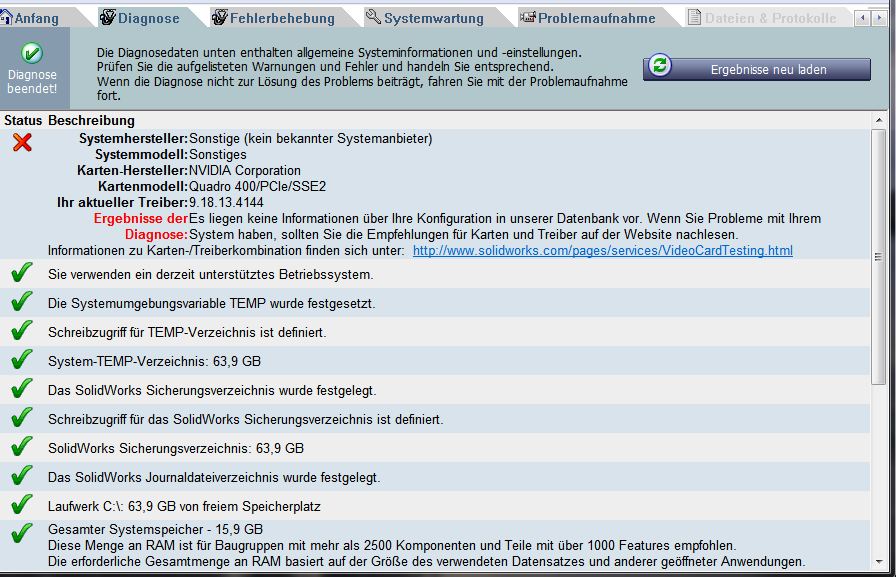896x577 pixels.
Task: Click the red Ergebnisse der Diagnose label
Action: tap(141, 226)
